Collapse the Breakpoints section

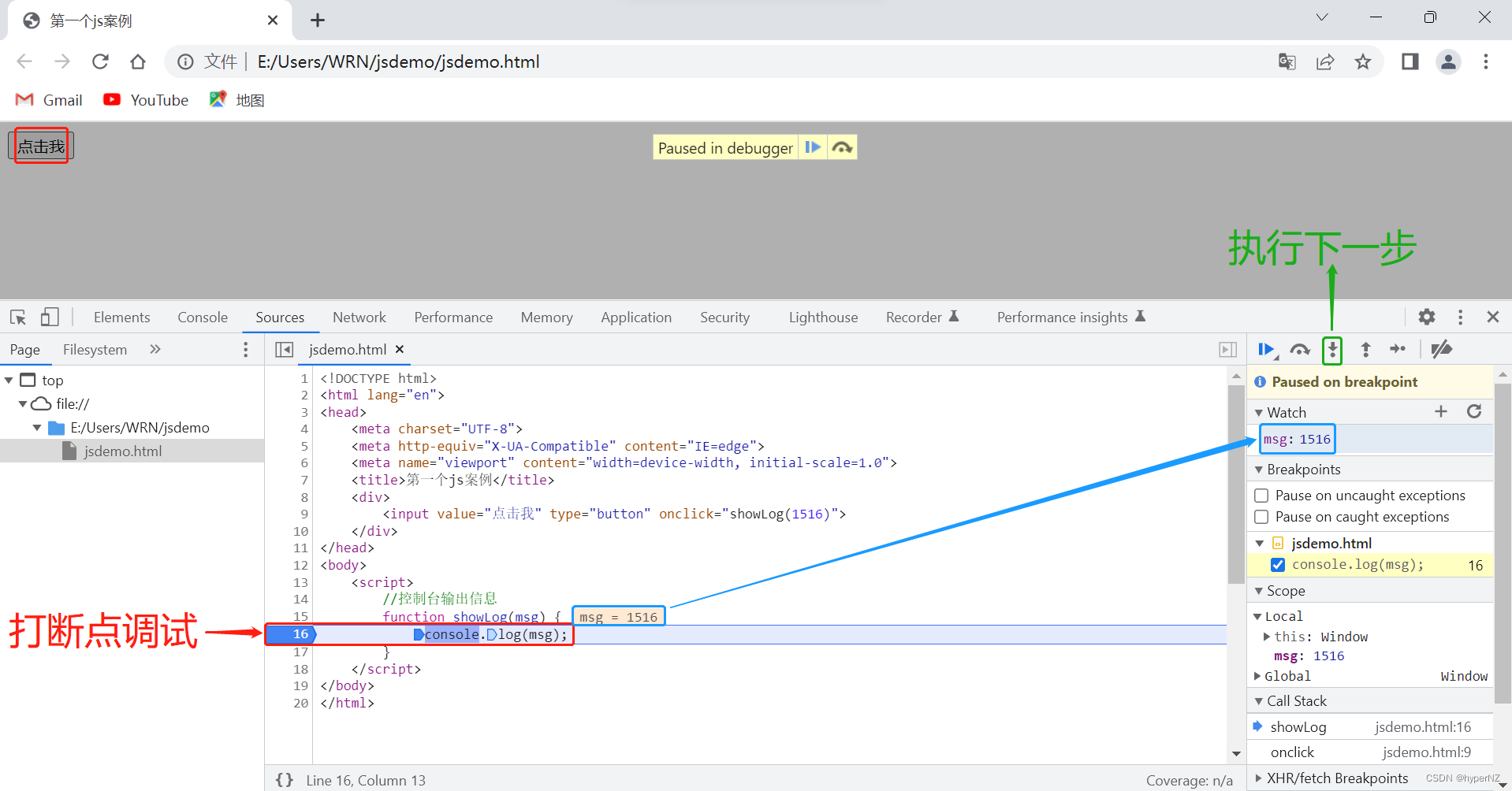point(1259,470)
